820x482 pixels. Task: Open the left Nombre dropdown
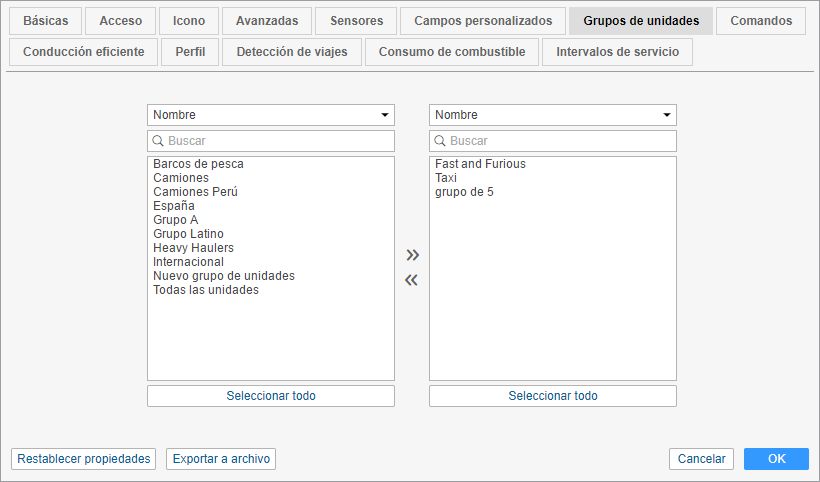point(271,115)
